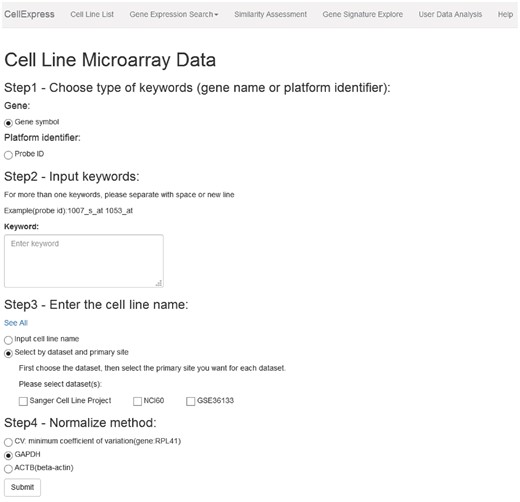Select the Gene symbol radio button

(8, 123)
